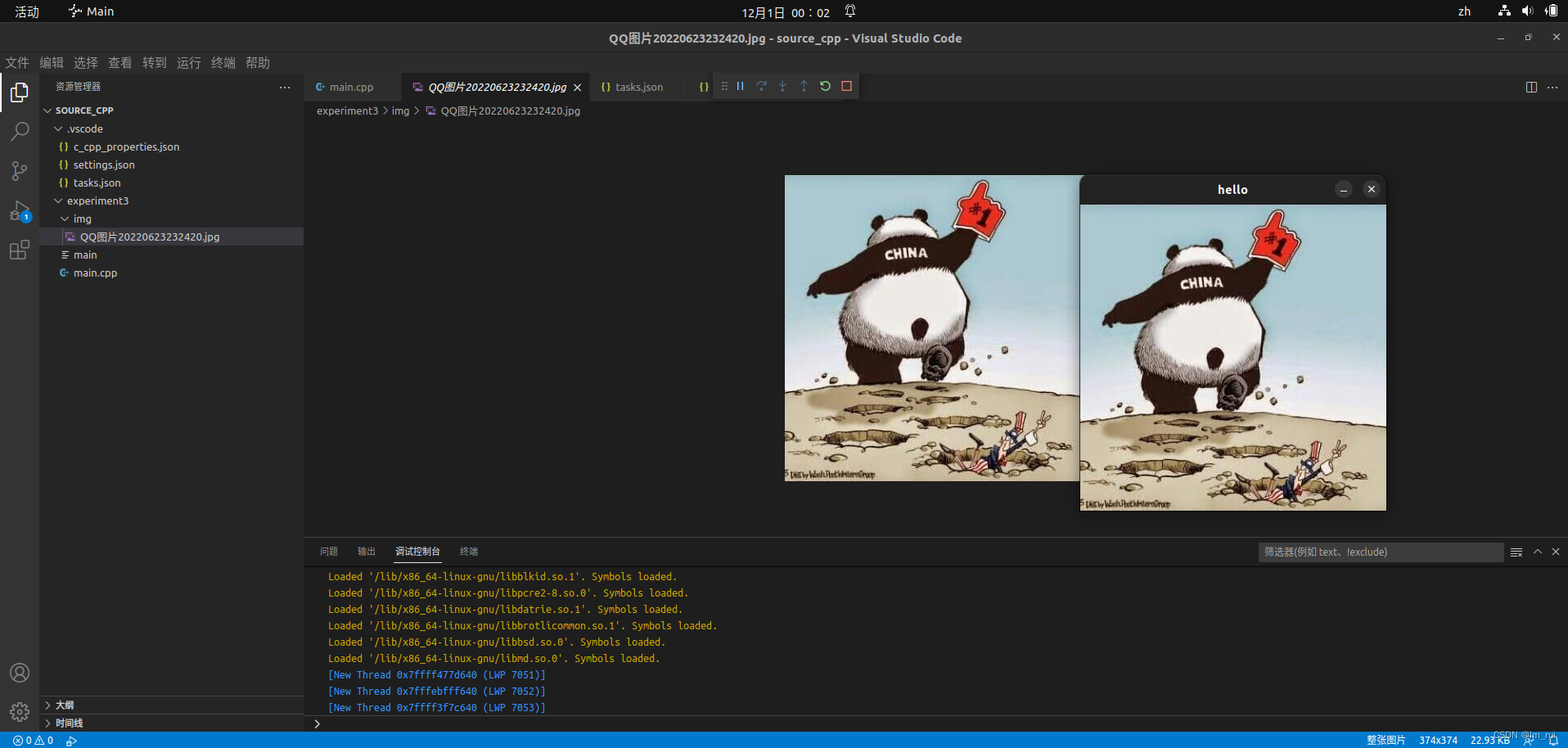Open the 编辑 menu
The image size is (1568, 748).
click(52, 63)
